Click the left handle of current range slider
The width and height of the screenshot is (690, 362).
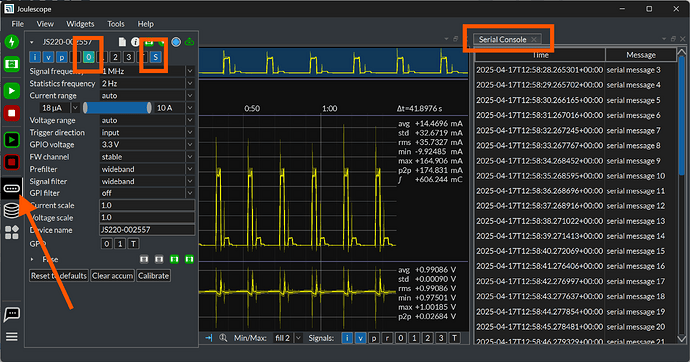point(85,108)
